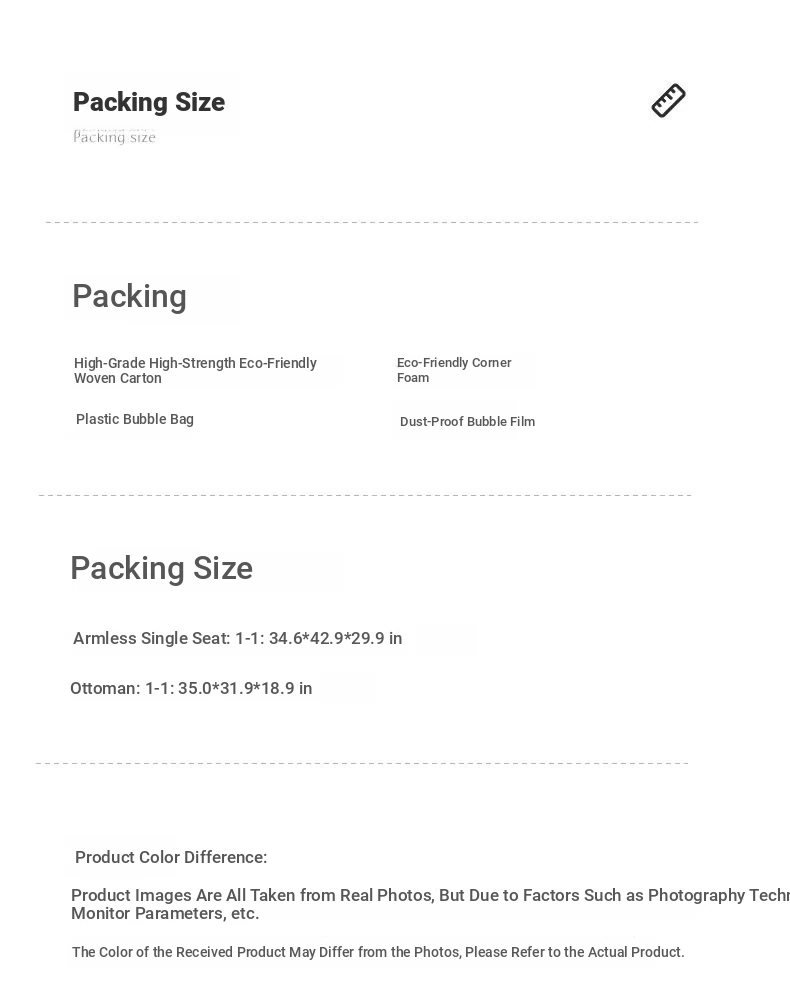
Task: Select the Dust-Proof Bubble Film label
Action: coord(468,422)
